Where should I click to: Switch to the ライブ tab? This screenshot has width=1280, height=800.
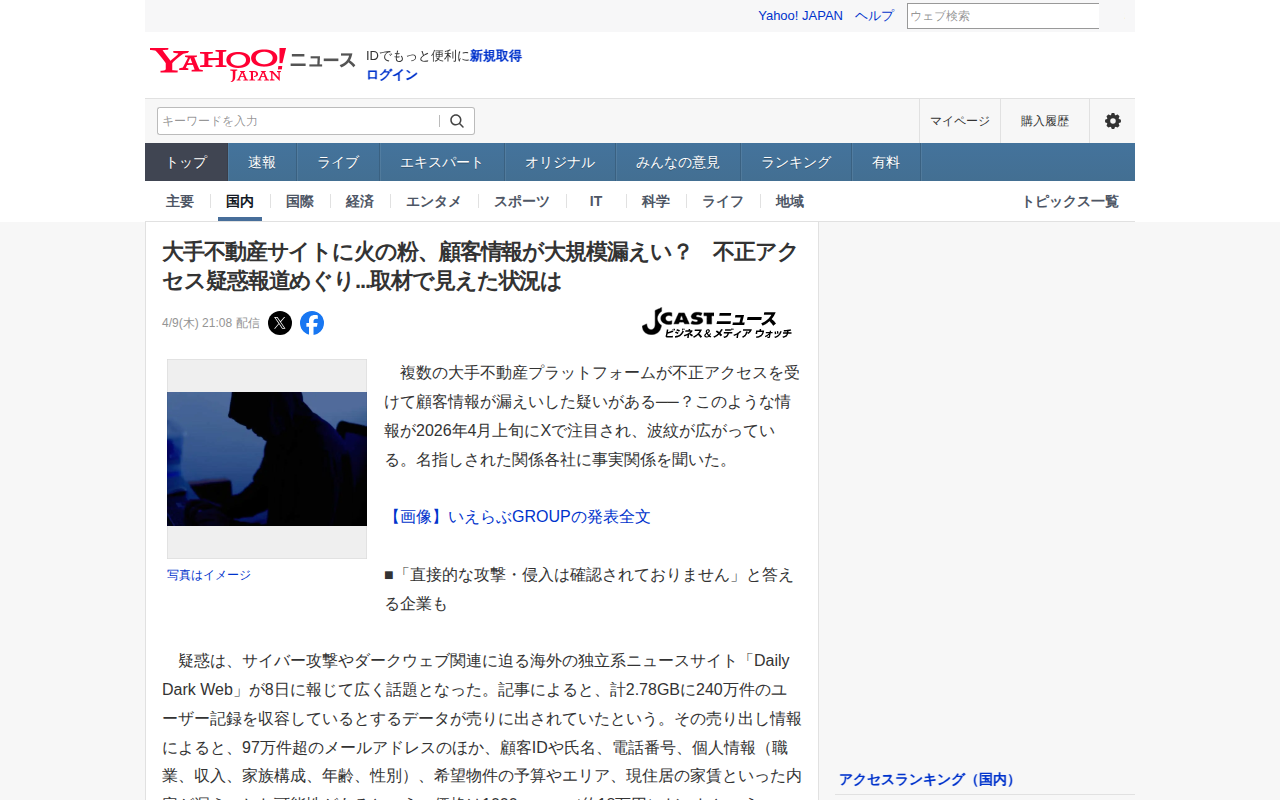point(338,162)
